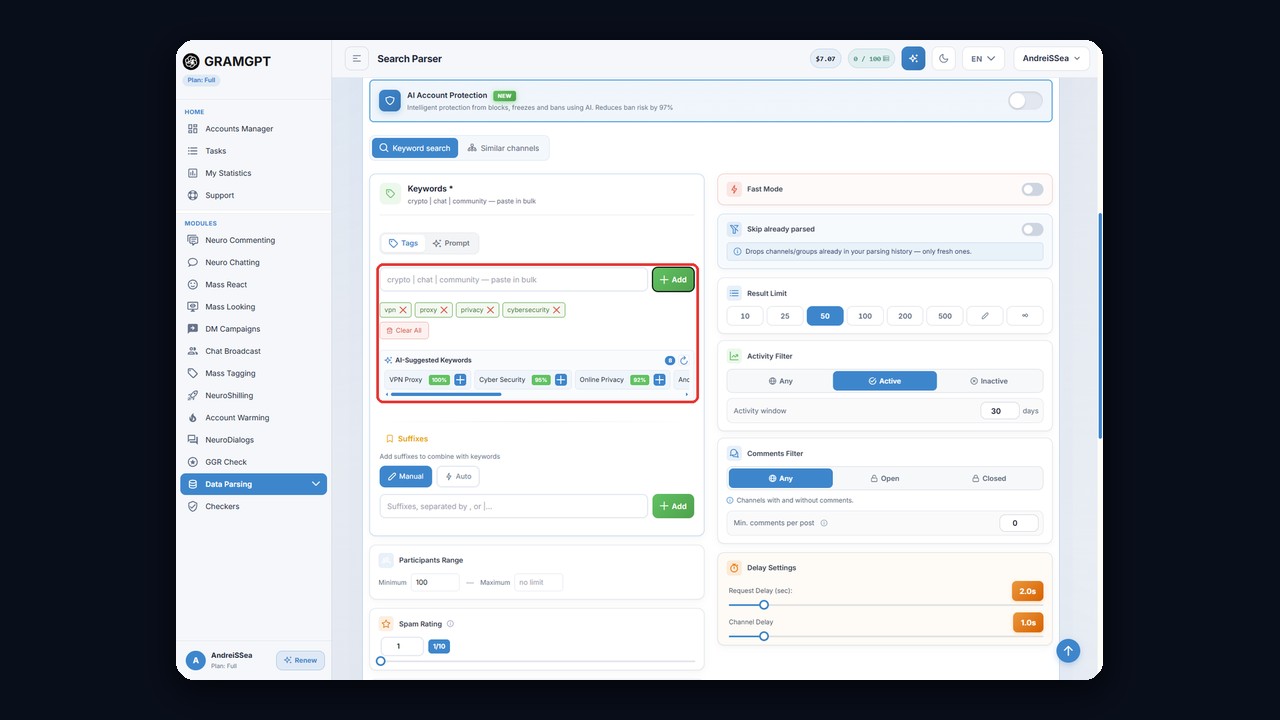The width and height of the screenshot is (1280, 720).
Task: Enable Skip already parsed switch
Action: coord(1032,229)
